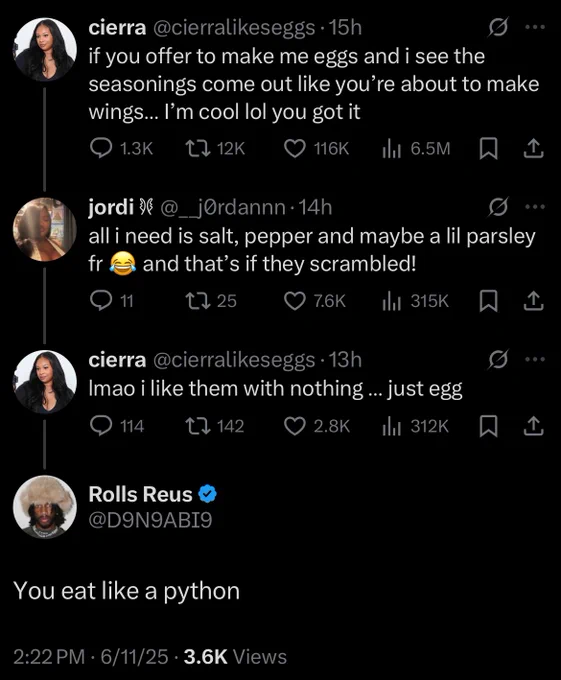Image resolution: width=561 pixels, height=680 pixels.
Task: Open Rolls Reus profile avatar
Action: pos(45,507)
